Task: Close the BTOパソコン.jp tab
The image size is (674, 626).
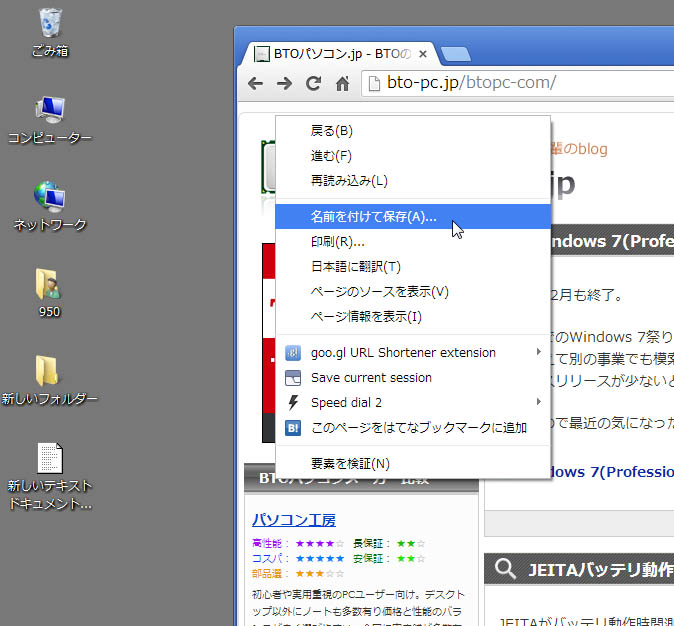Action: (423, 54)
